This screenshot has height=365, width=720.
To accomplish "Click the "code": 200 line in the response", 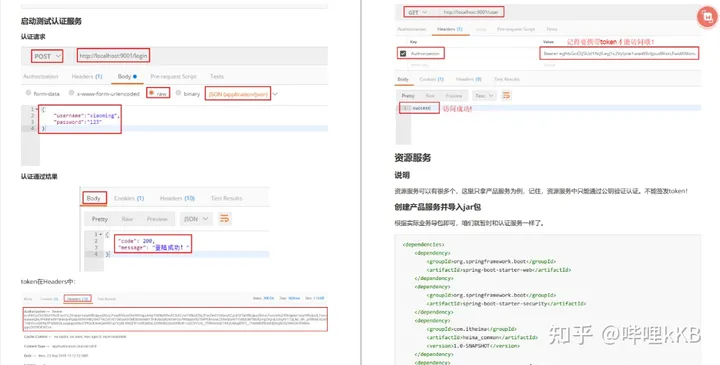I will point(136,241).
